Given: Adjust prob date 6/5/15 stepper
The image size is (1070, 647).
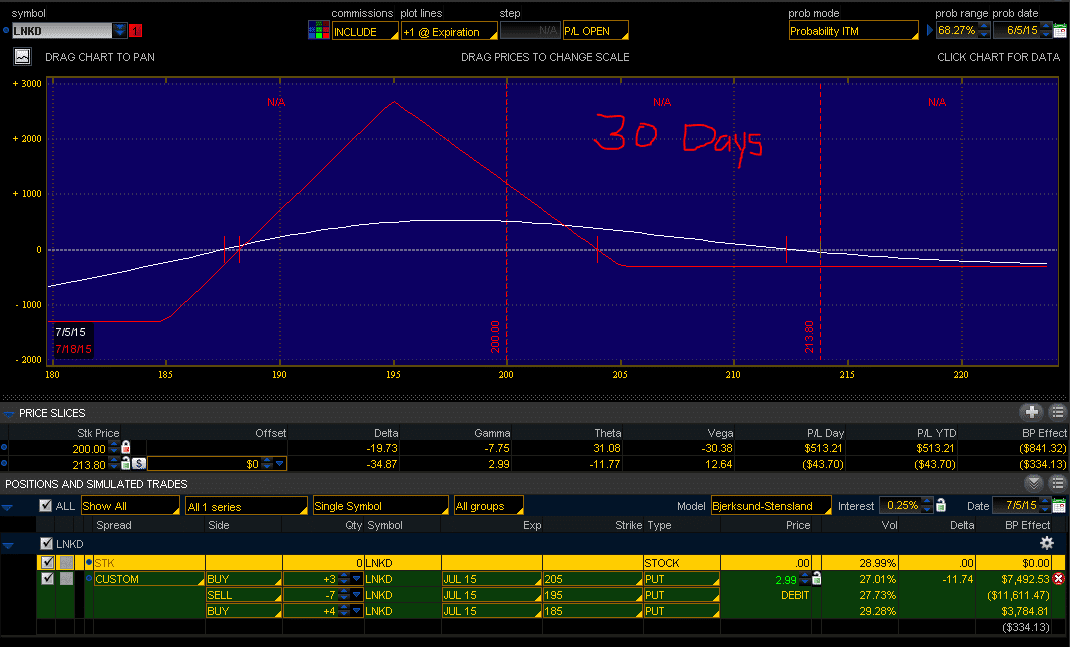Looking at the screenshot, I should click(1045, 30).
